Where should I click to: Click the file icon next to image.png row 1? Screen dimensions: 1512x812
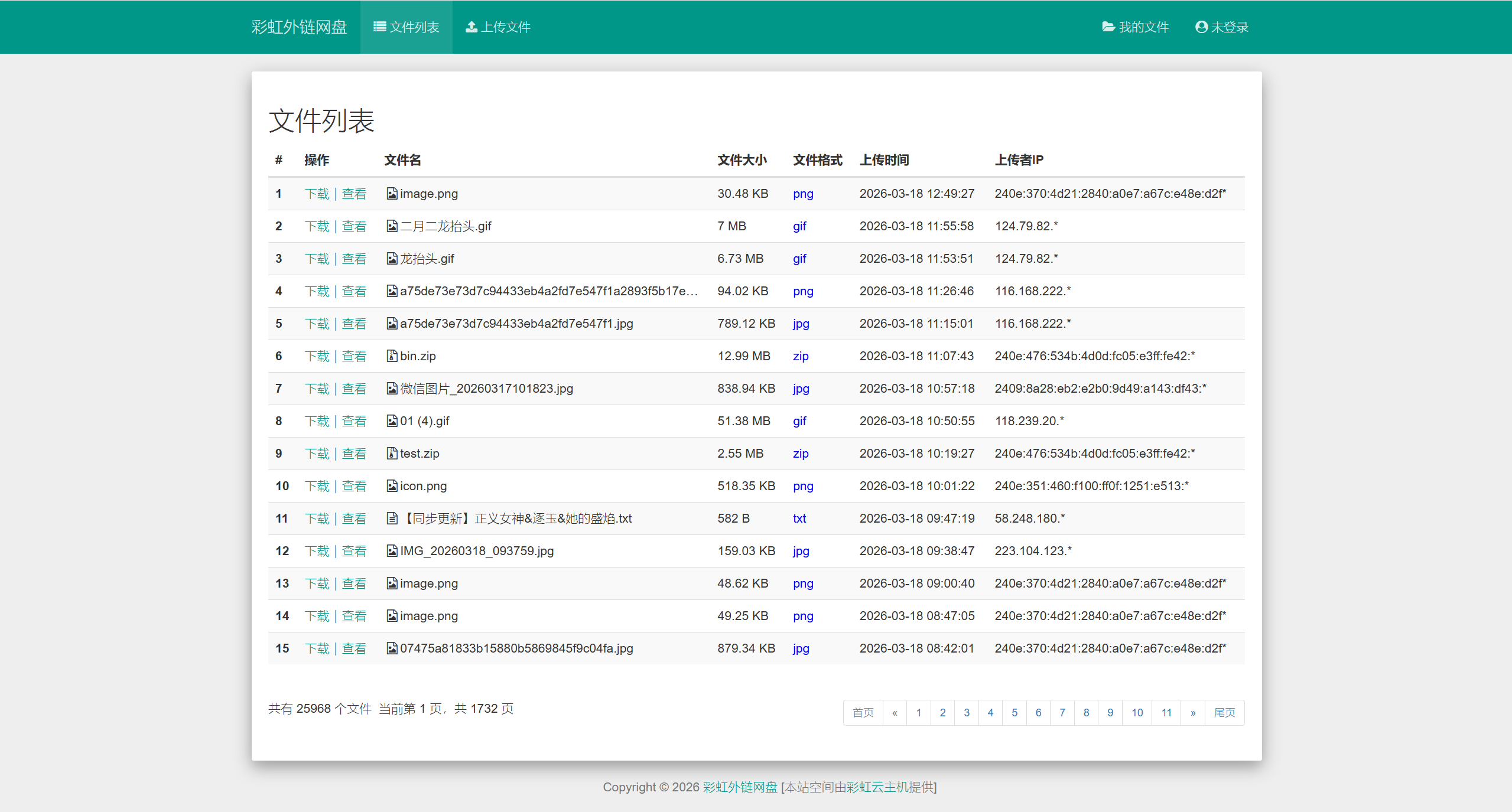click(392, 193)
